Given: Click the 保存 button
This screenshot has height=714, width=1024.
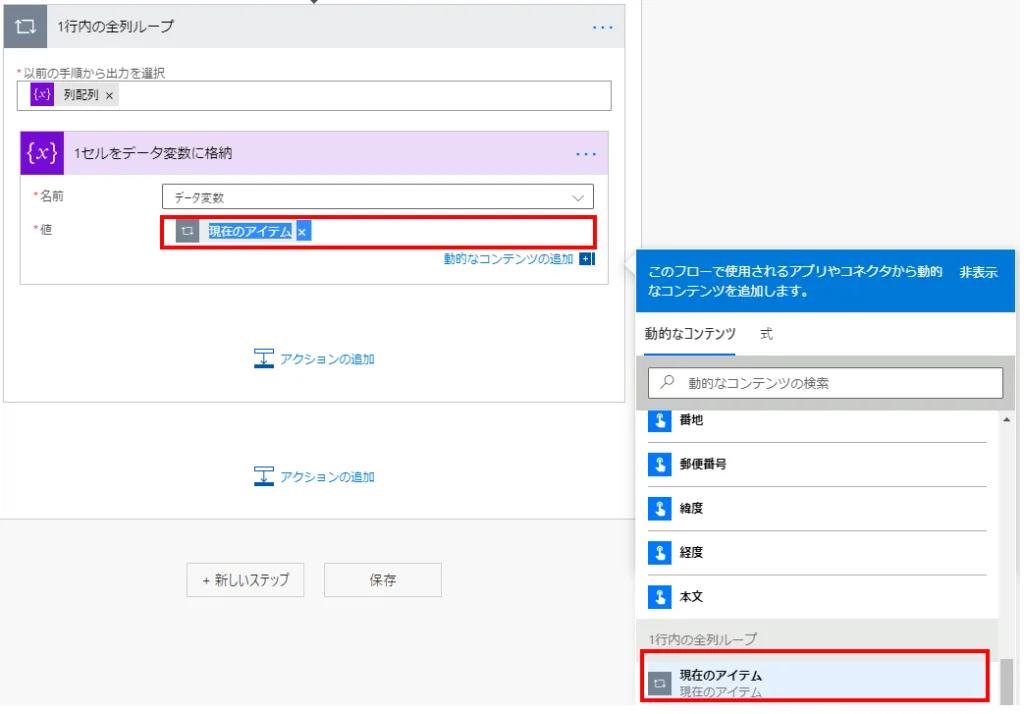Looking at the screenshot, I should (383, 580).
